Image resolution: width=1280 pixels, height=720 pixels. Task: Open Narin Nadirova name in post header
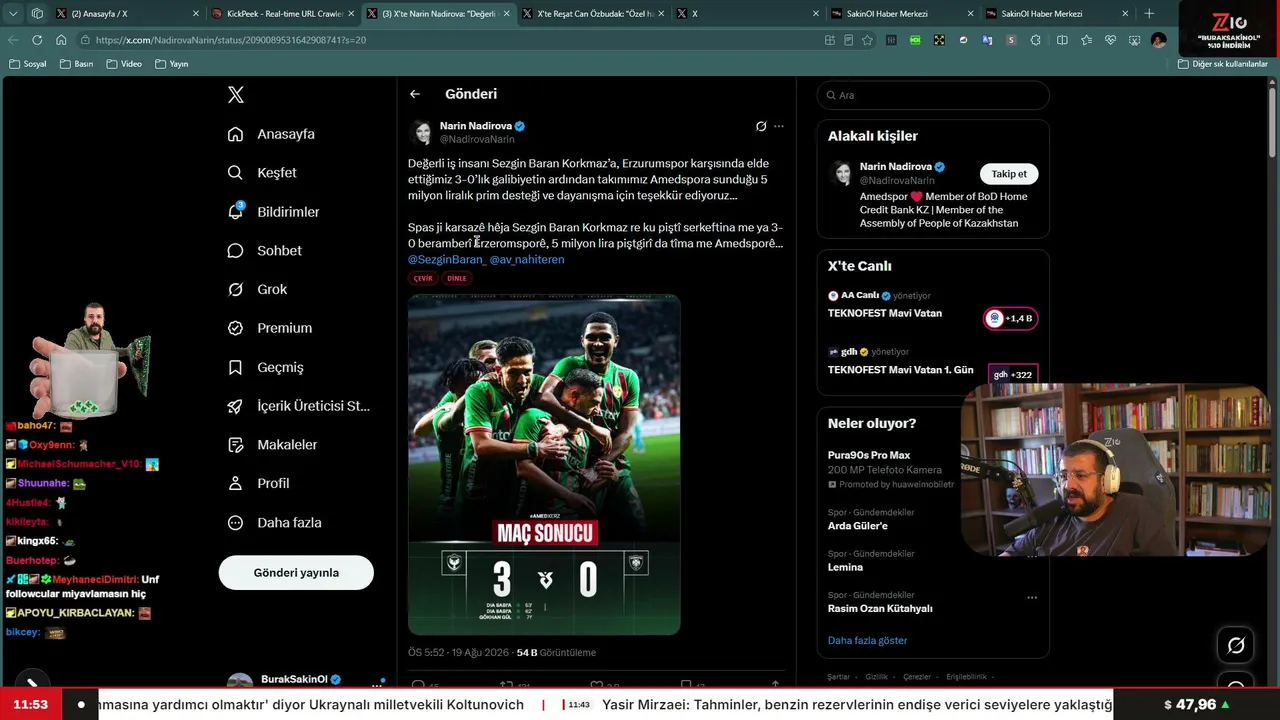476,126
